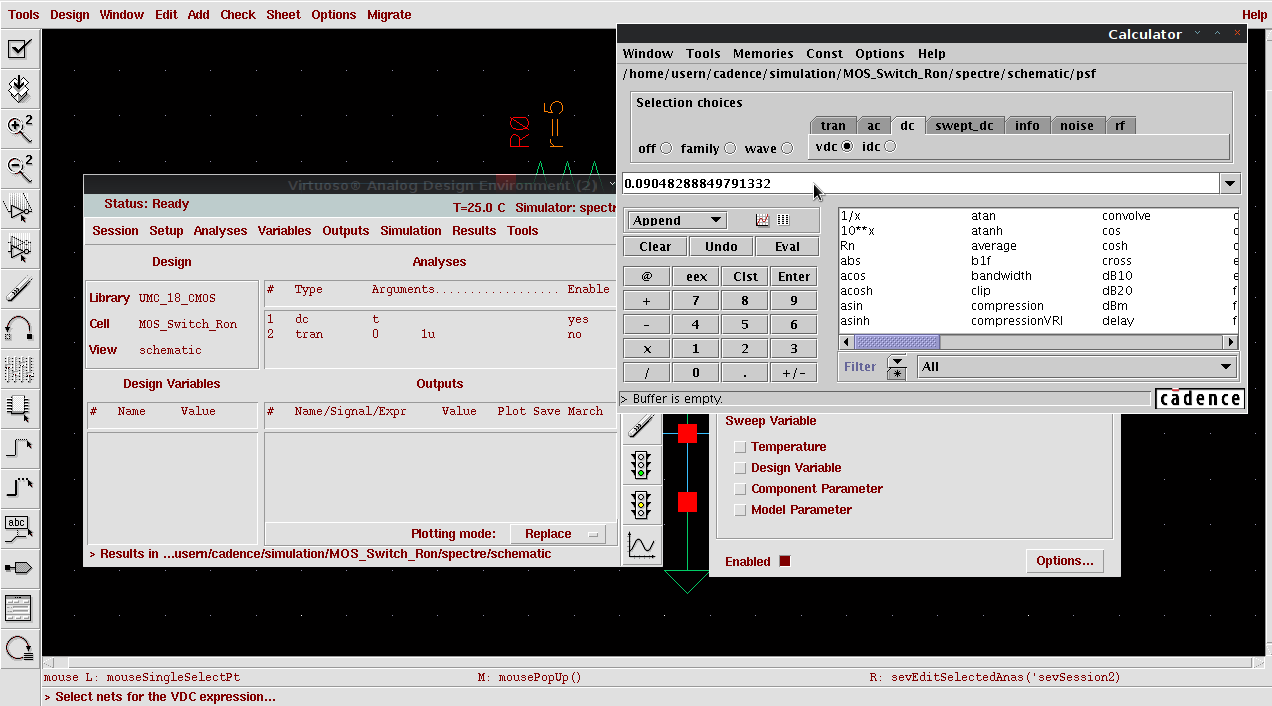Viewport: 1272px width, 706px height.
Task: Open ADE Simulation menu
Action: (411, 231)
